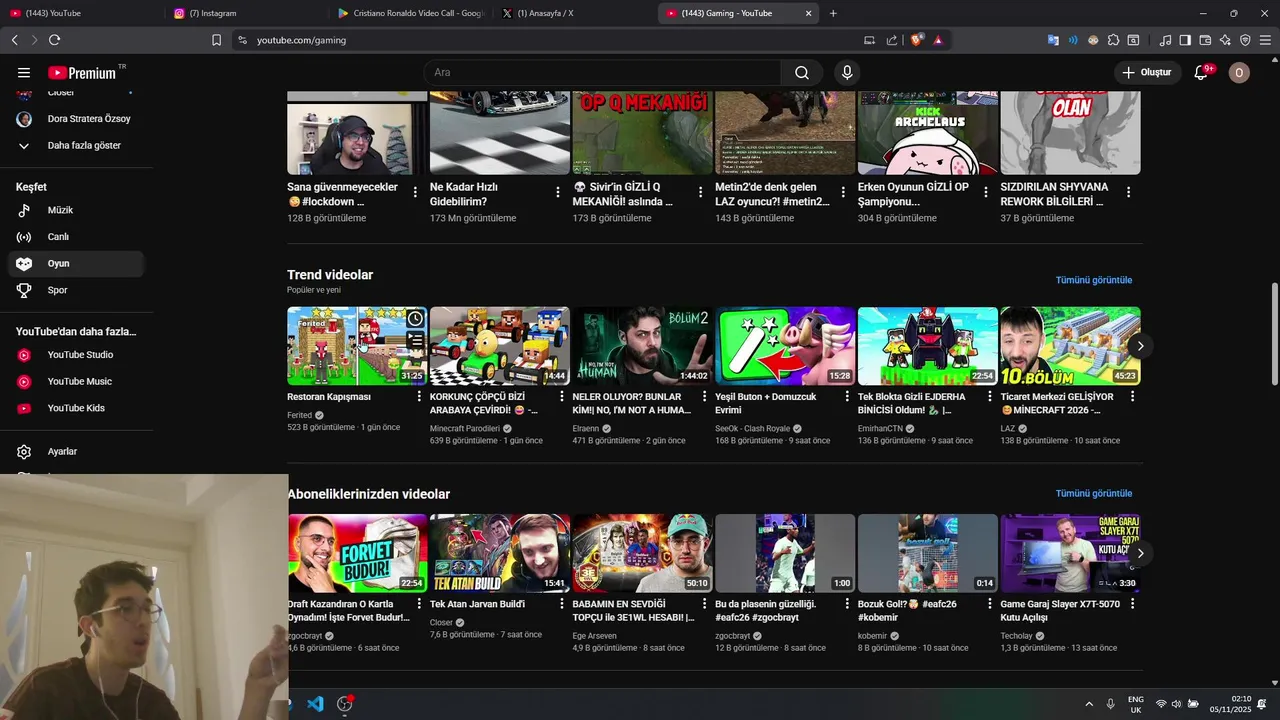Open the share page icon in the address bar
Image resolution: width=1280 pixels, height=720 pixels.
892,40
